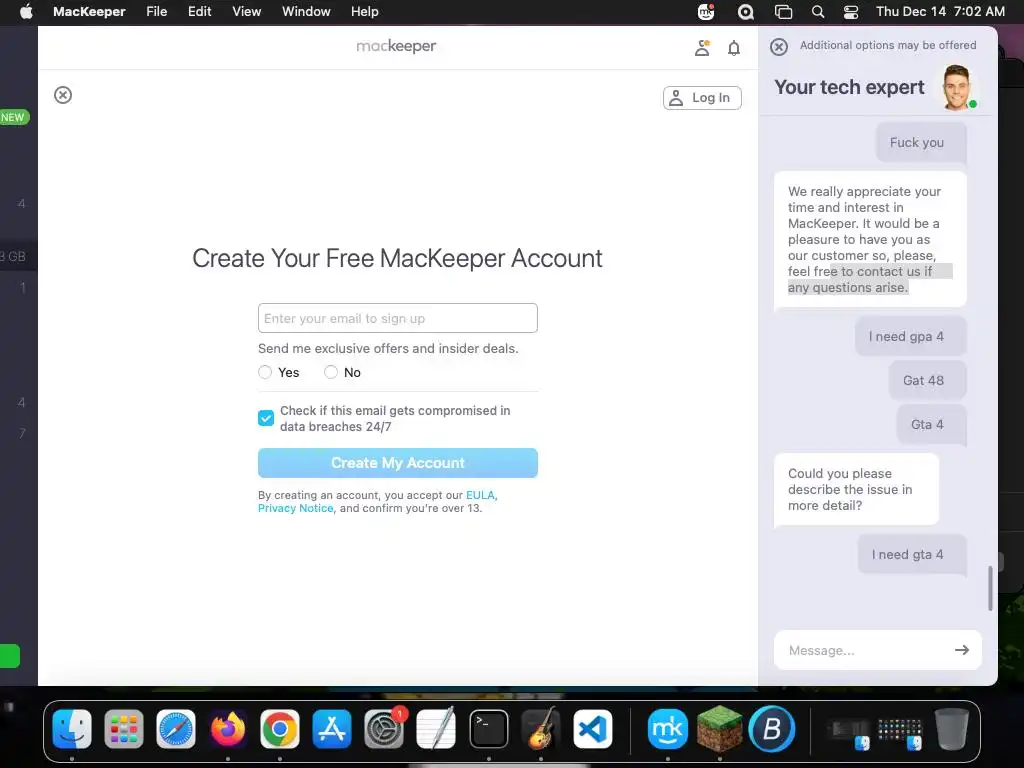This screenshot has height=768, width=1024.
Task: Open Safari from the Dock
Action: click(176, 729)
